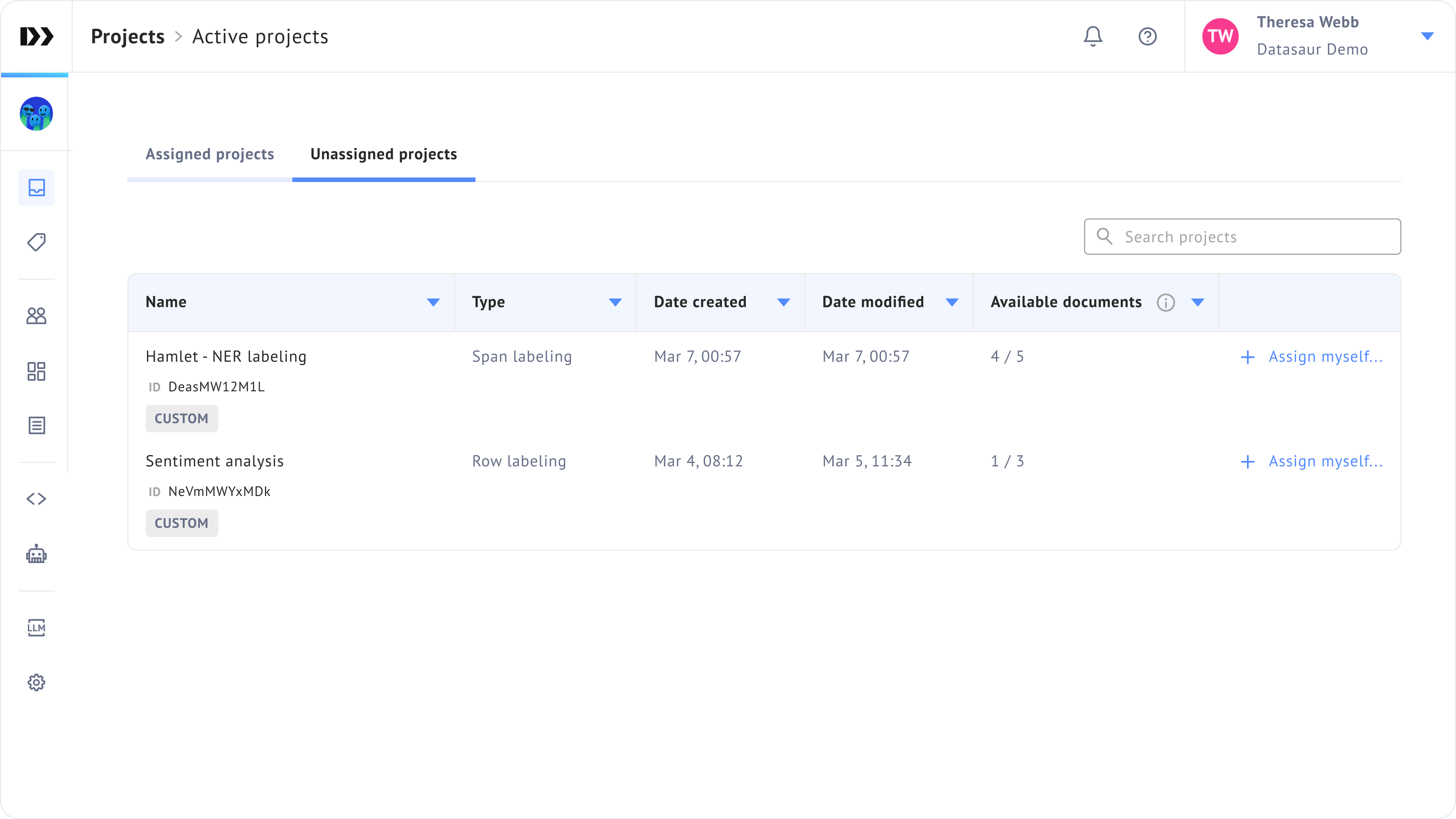Open the code brackets sidebar icon
Image resolution: width=1456 pixels, height=819 pixels.
pos(36,499)
